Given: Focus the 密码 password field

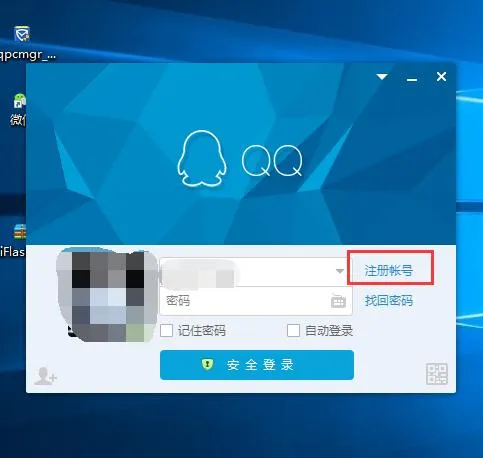Looking at the screenshot, I should 256,301.
